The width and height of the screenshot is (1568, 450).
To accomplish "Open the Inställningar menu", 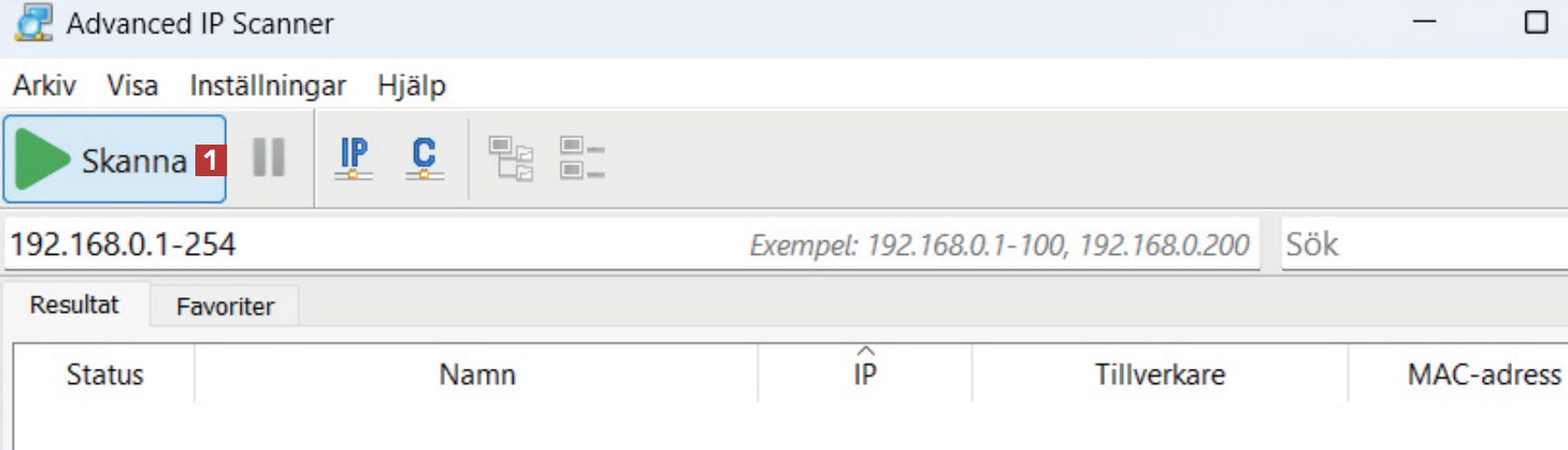I will [x=268, y=85].
